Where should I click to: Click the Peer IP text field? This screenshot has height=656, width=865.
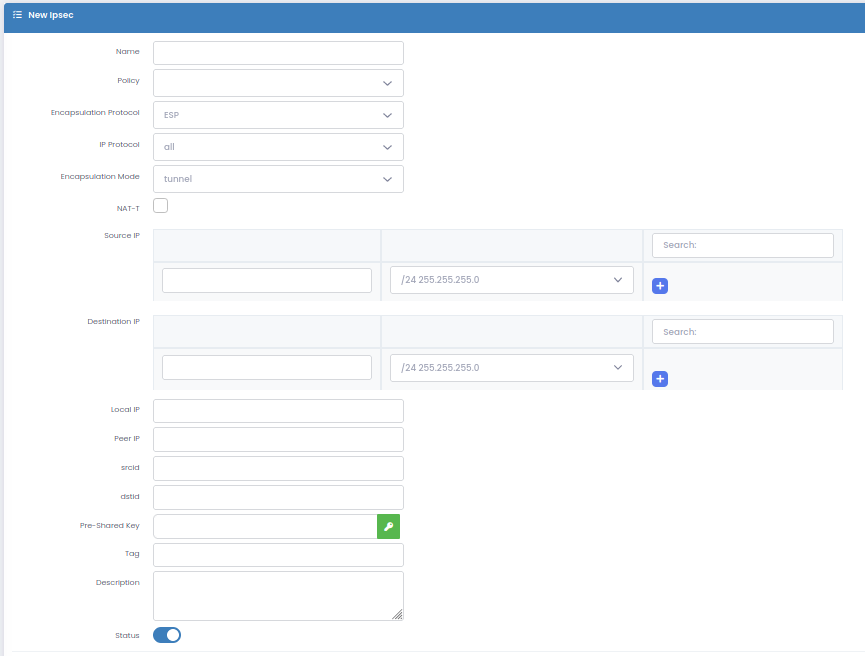pos(278,439)
